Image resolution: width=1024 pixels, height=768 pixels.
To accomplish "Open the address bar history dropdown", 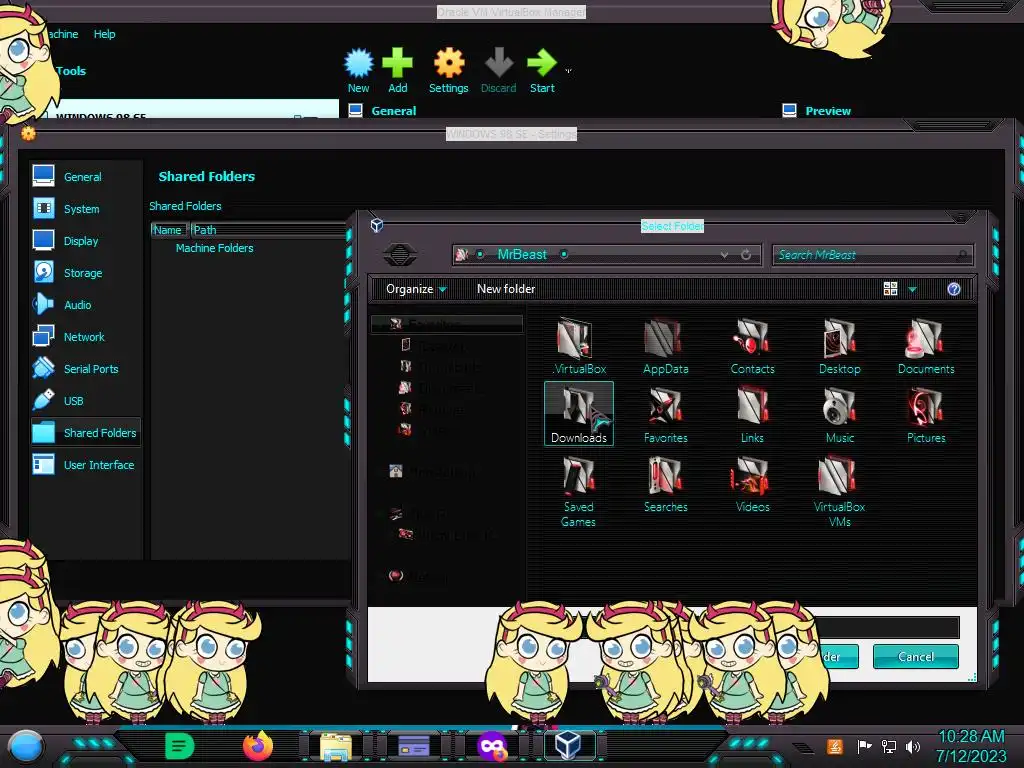I will pyautogui.click(x=724, y=255).
